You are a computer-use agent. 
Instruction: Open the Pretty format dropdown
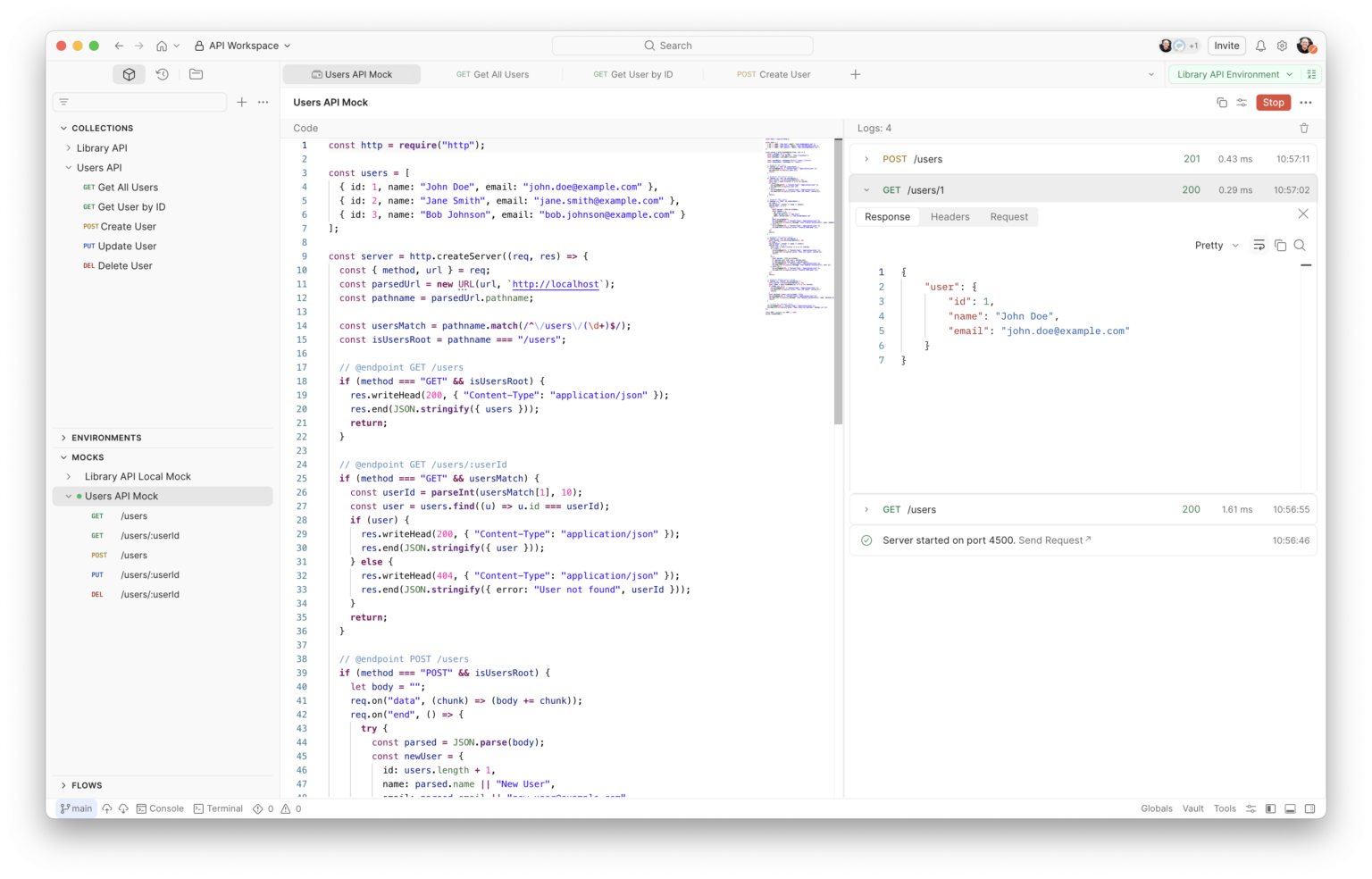click(x=1217, y=246)
